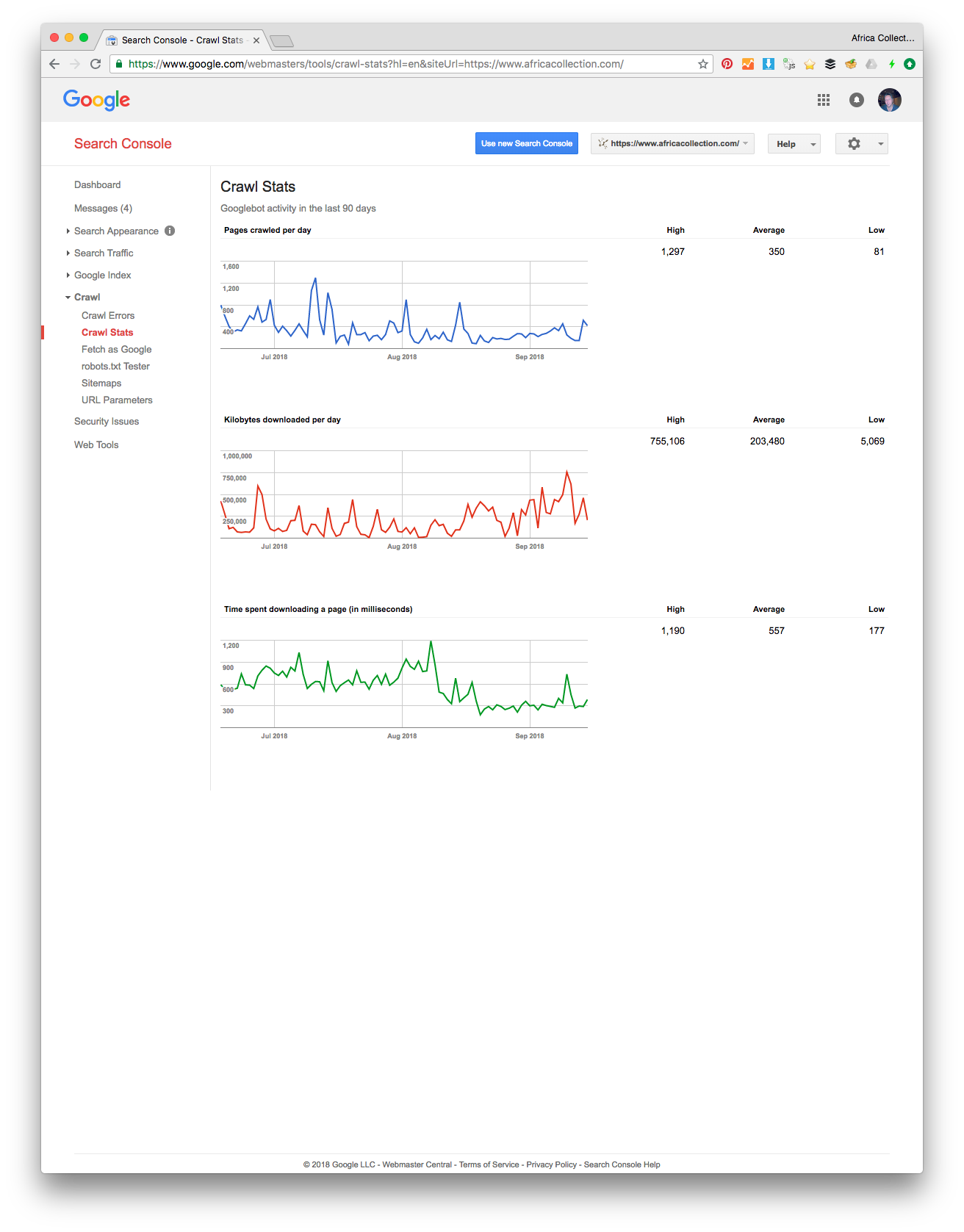
Task: Select Crawl Stats in the sidebar
Action: 107,332
